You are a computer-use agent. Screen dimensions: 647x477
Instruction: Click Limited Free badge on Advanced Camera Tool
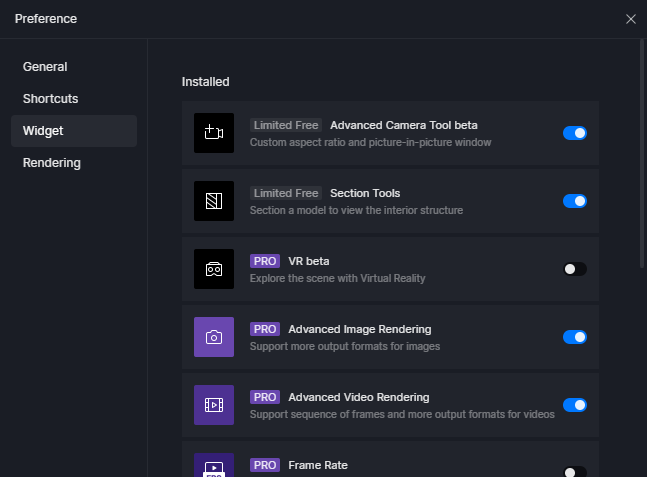click(286, 125)
